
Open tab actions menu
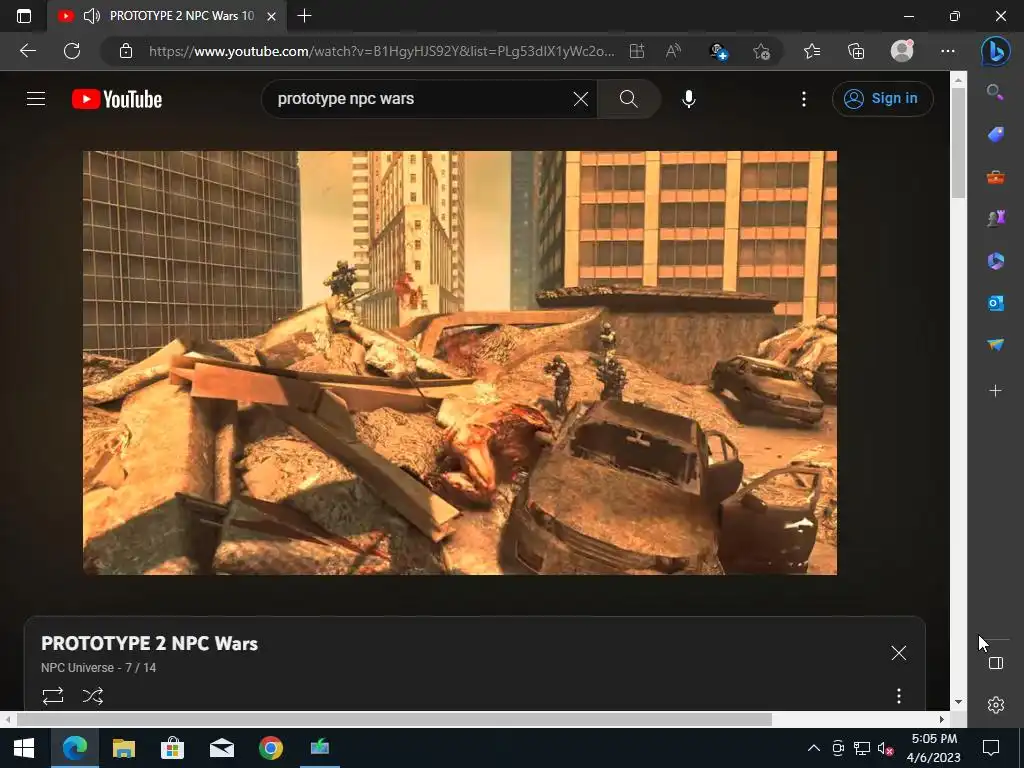pyautogui.click(x=24, y=16)
